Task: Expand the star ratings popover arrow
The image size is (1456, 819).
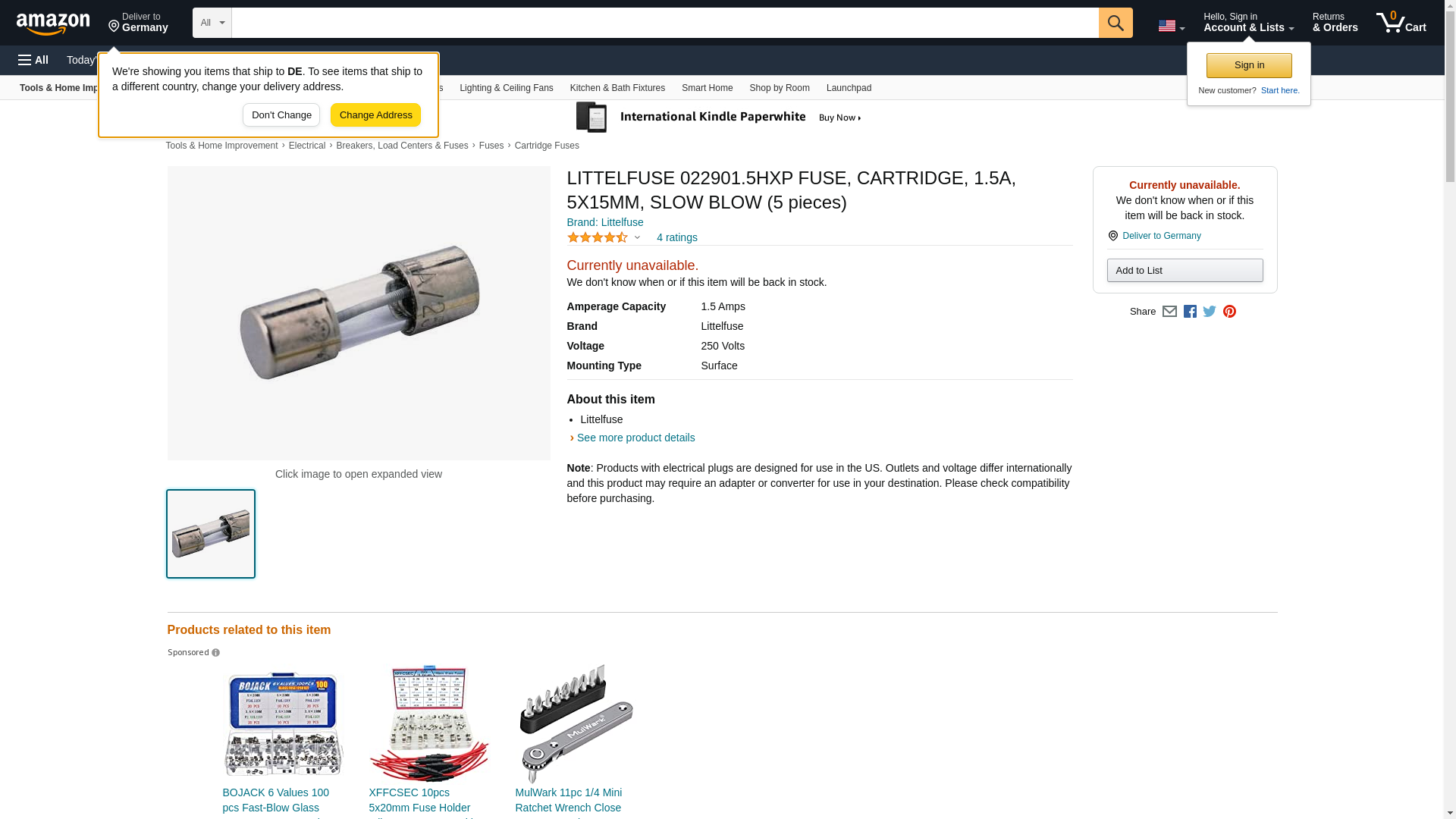Action: tap(637, 237)
